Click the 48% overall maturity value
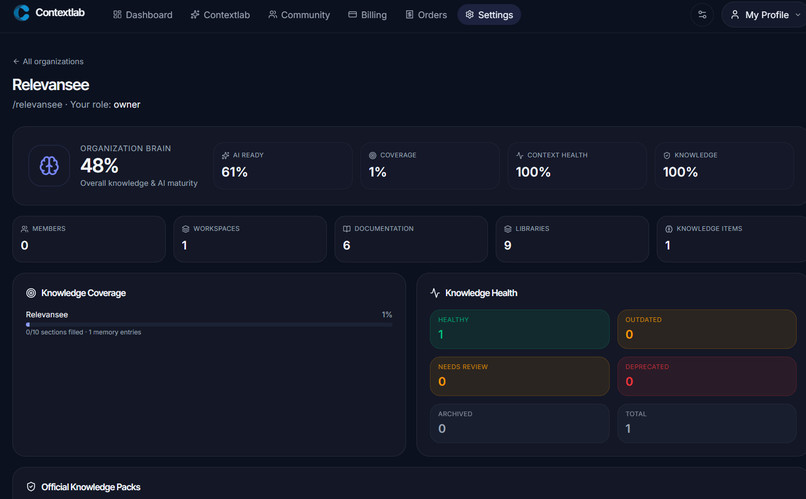Screen dimensions: 806x499 click(99, 166)
